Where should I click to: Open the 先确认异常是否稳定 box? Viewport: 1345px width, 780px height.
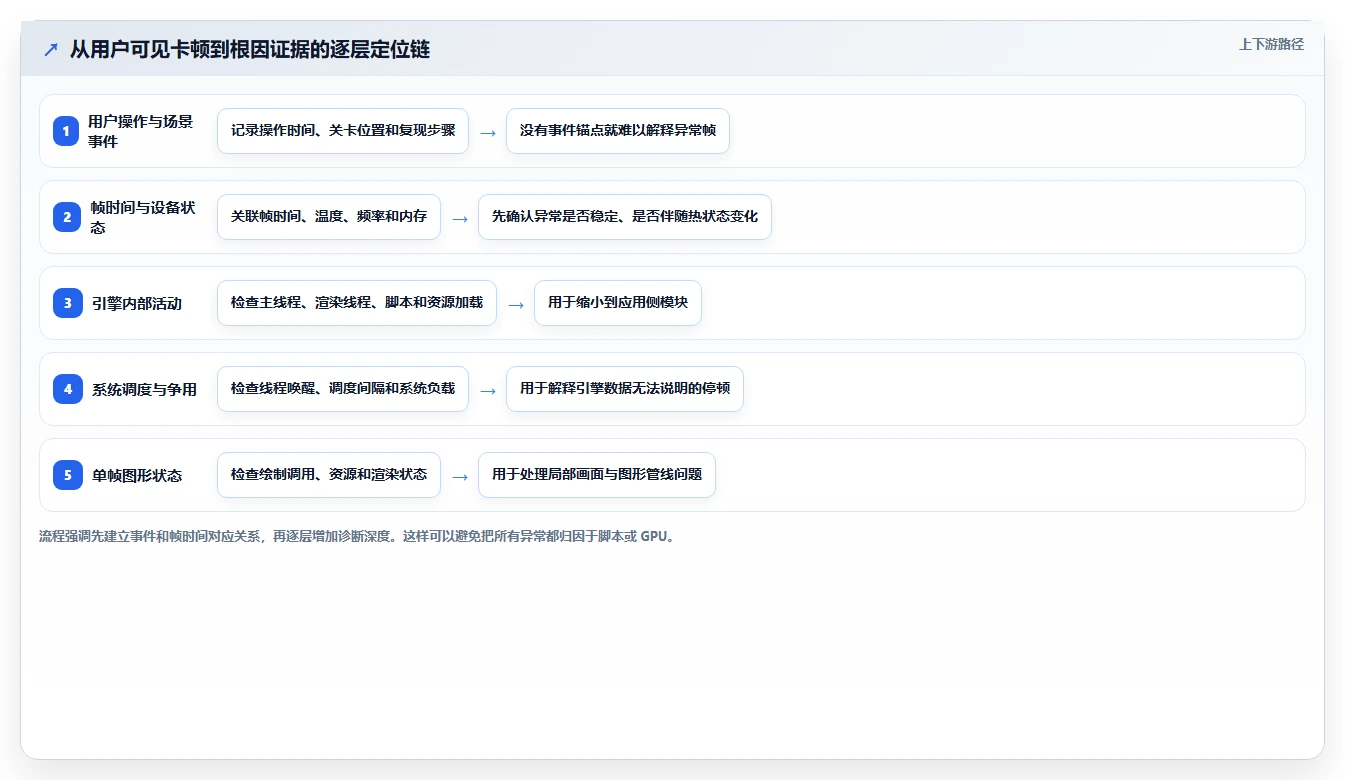(625, 217)
